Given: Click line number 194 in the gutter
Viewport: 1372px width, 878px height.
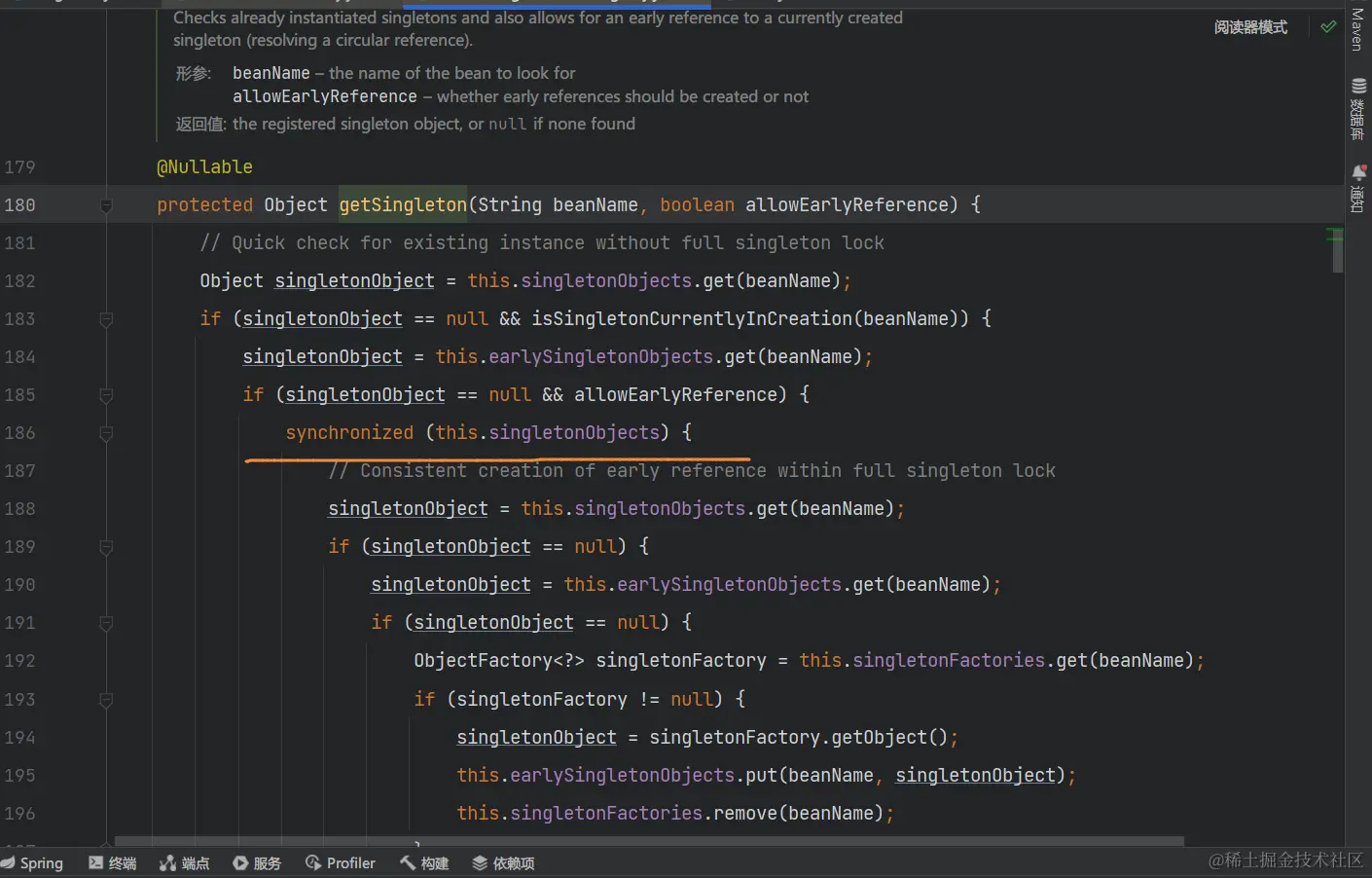Looking at the screenshot, I should click(19, 738).
